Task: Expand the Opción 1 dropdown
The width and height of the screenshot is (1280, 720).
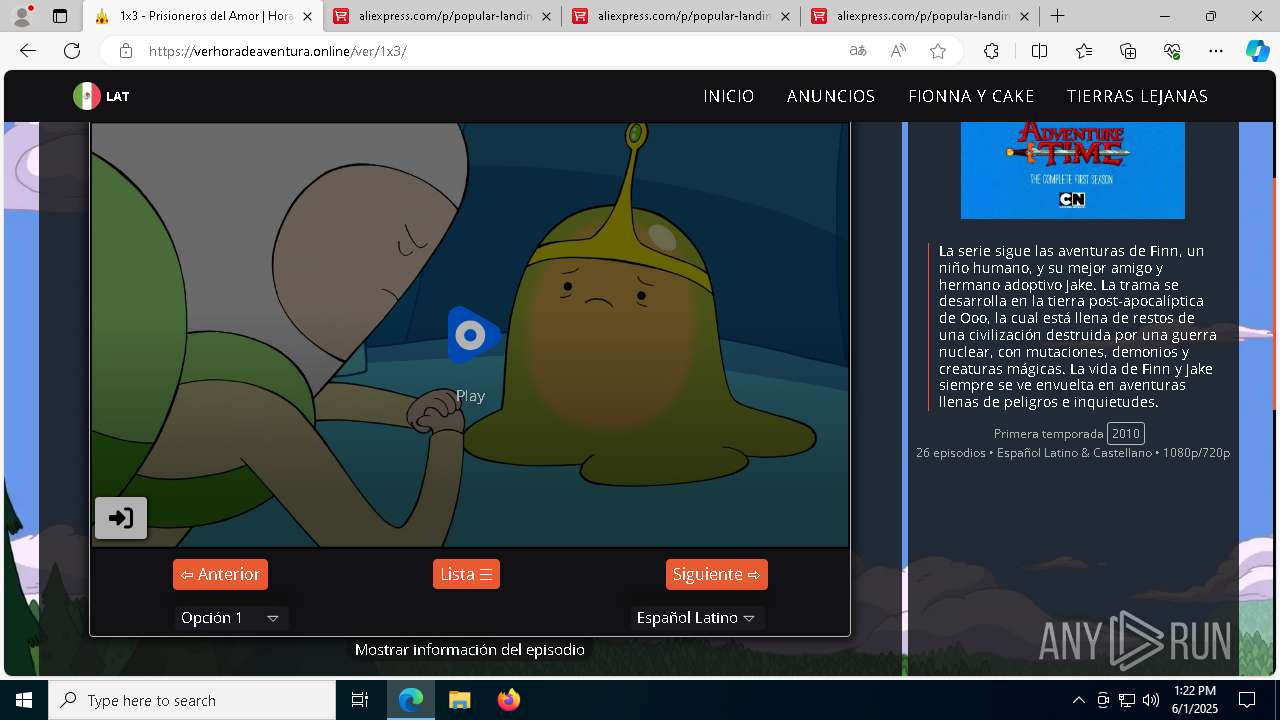Action: point(231,618)
